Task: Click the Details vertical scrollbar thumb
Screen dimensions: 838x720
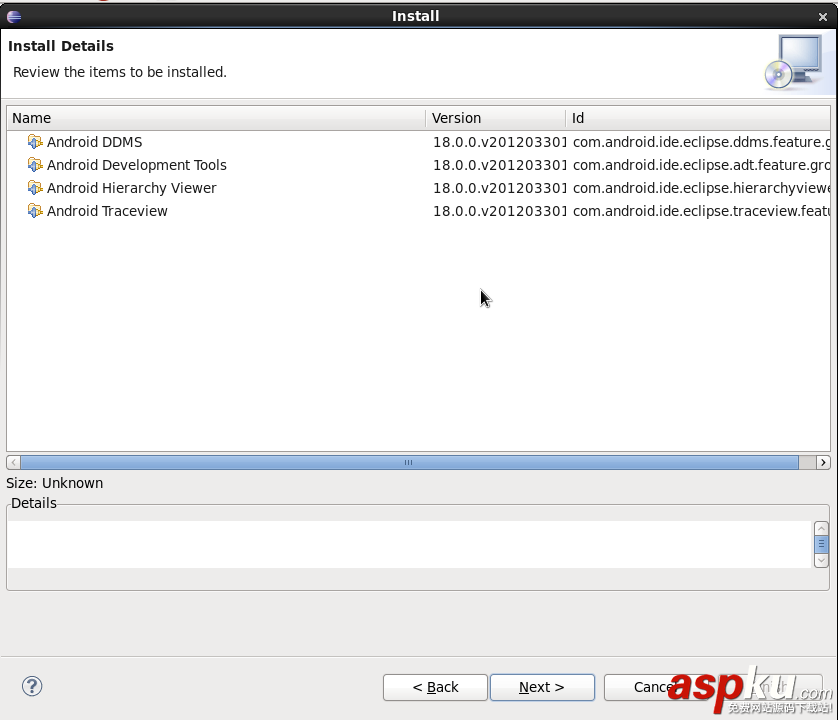Action: click(x=821, y=544)
